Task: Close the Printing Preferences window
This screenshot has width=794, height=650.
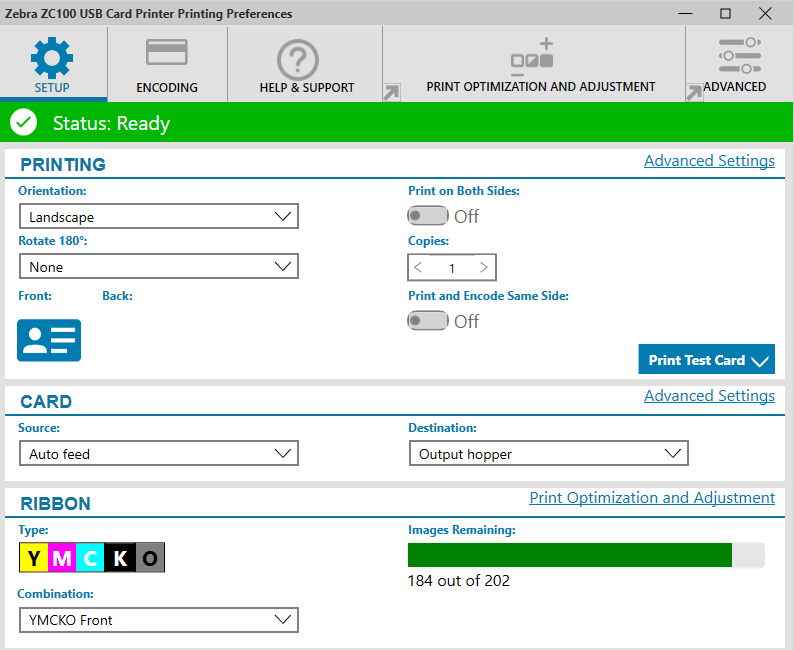Action: (x=765, y=13)
